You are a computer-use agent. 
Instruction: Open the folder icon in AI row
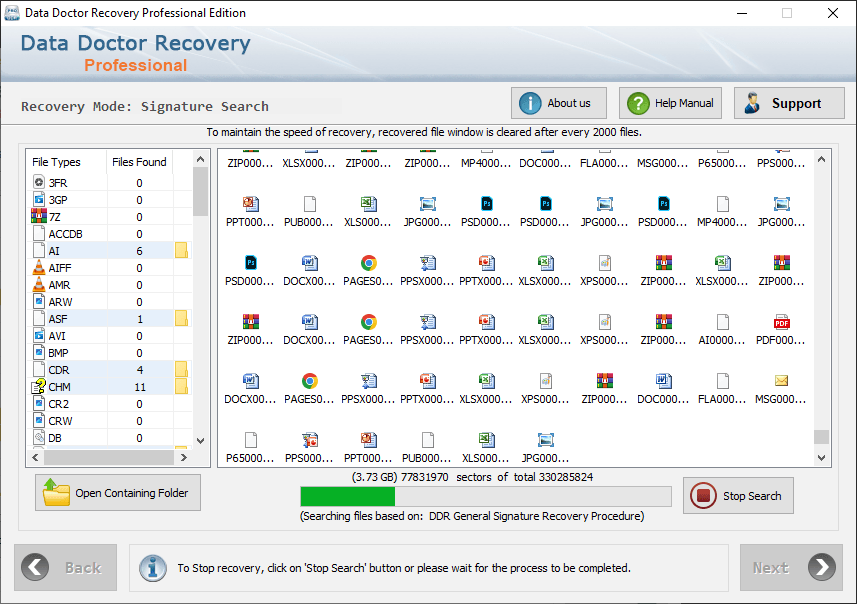181,250
